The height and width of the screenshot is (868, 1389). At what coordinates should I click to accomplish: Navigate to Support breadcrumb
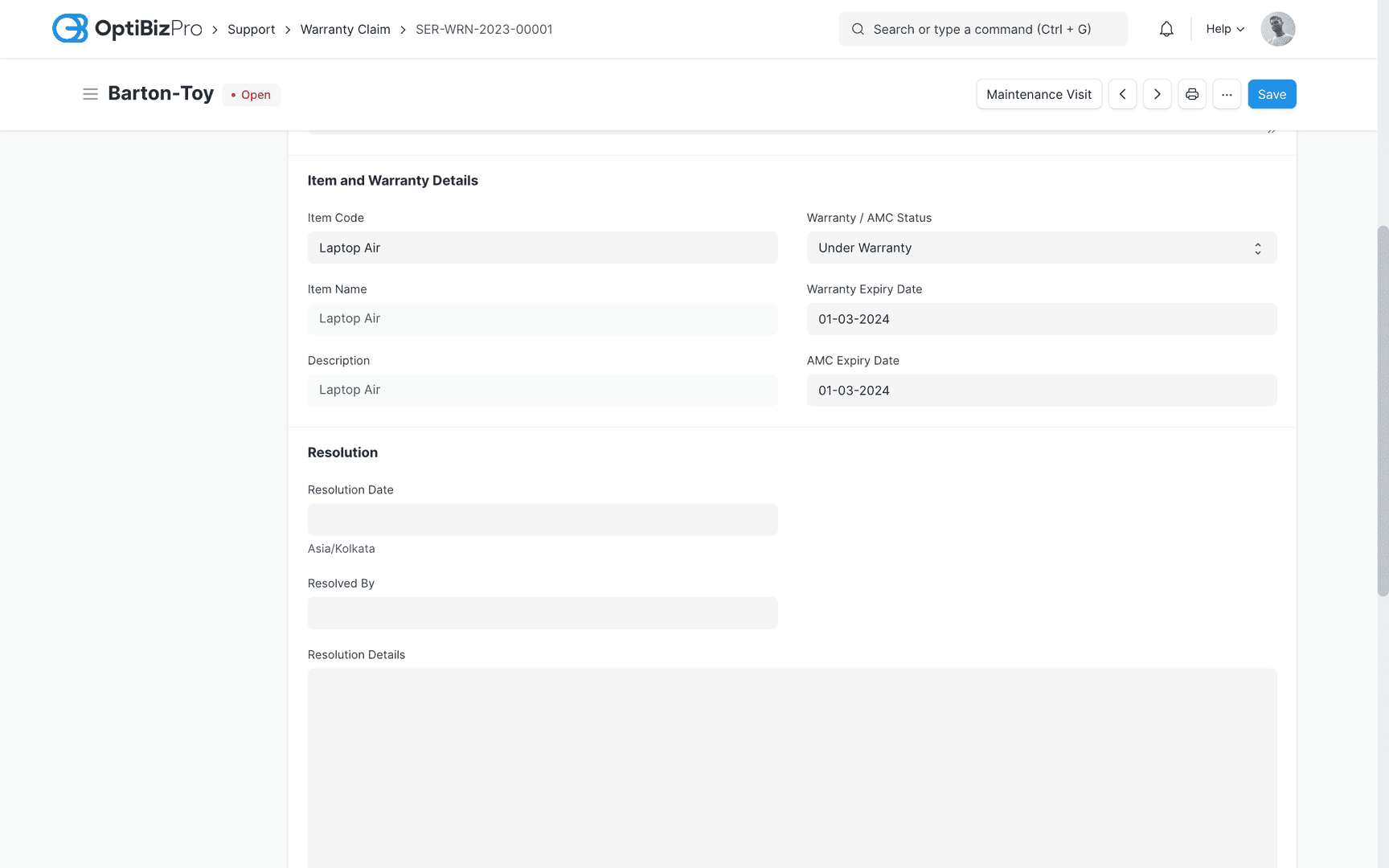251,29
